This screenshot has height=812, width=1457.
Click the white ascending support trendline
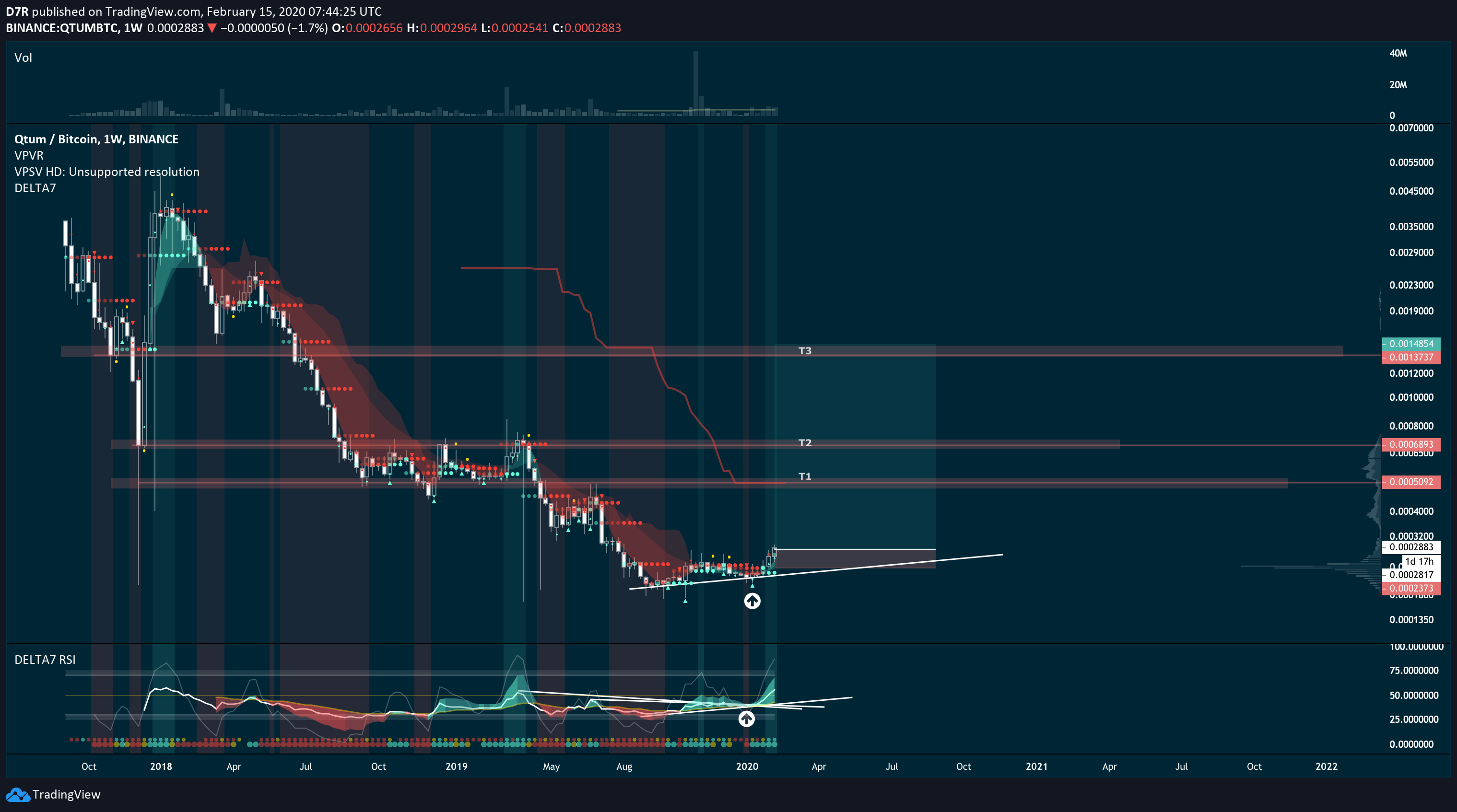point(816,572)
